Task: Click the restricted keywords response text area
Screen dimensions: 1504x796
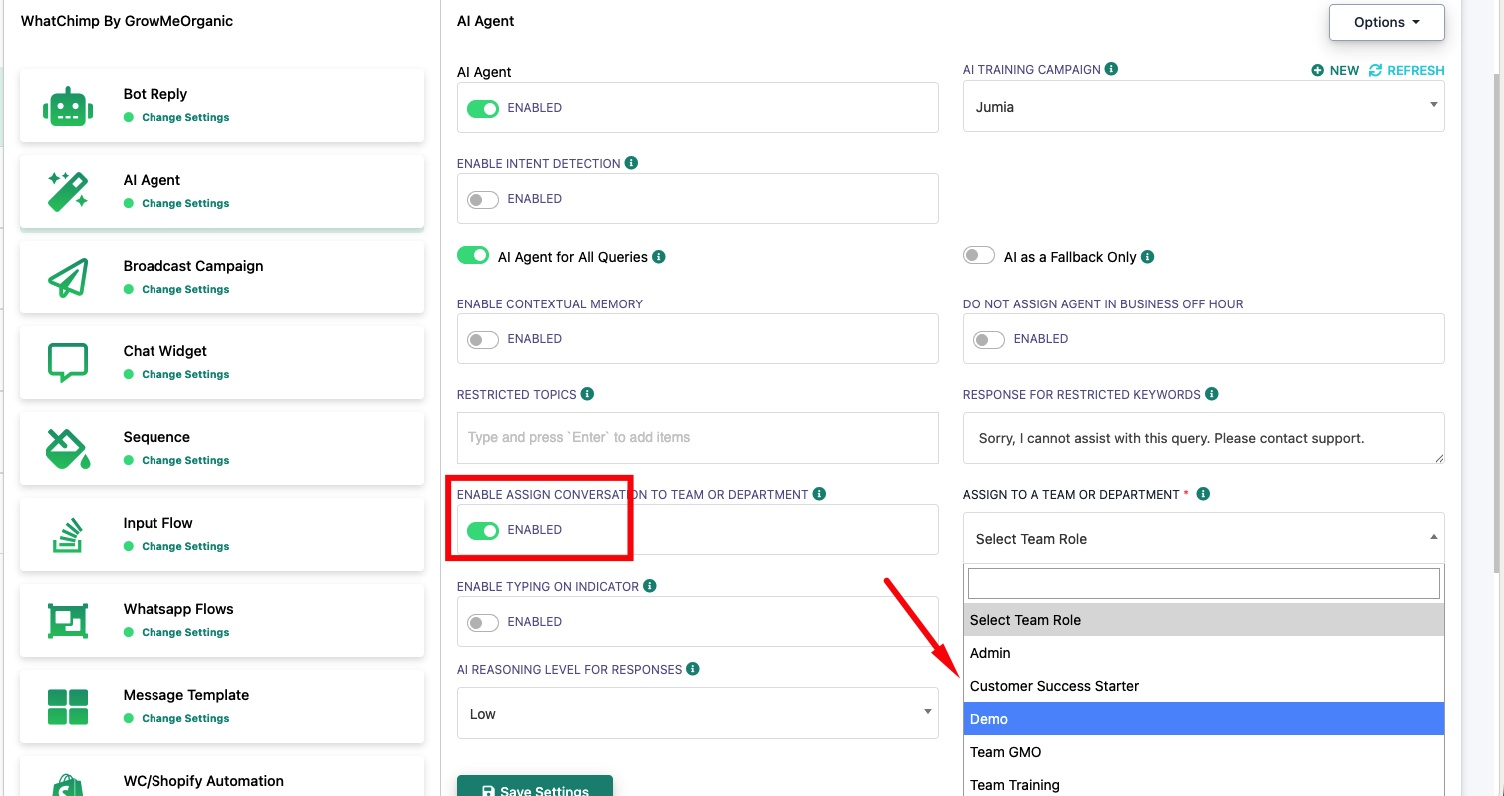Action: tap(1204, 438)
